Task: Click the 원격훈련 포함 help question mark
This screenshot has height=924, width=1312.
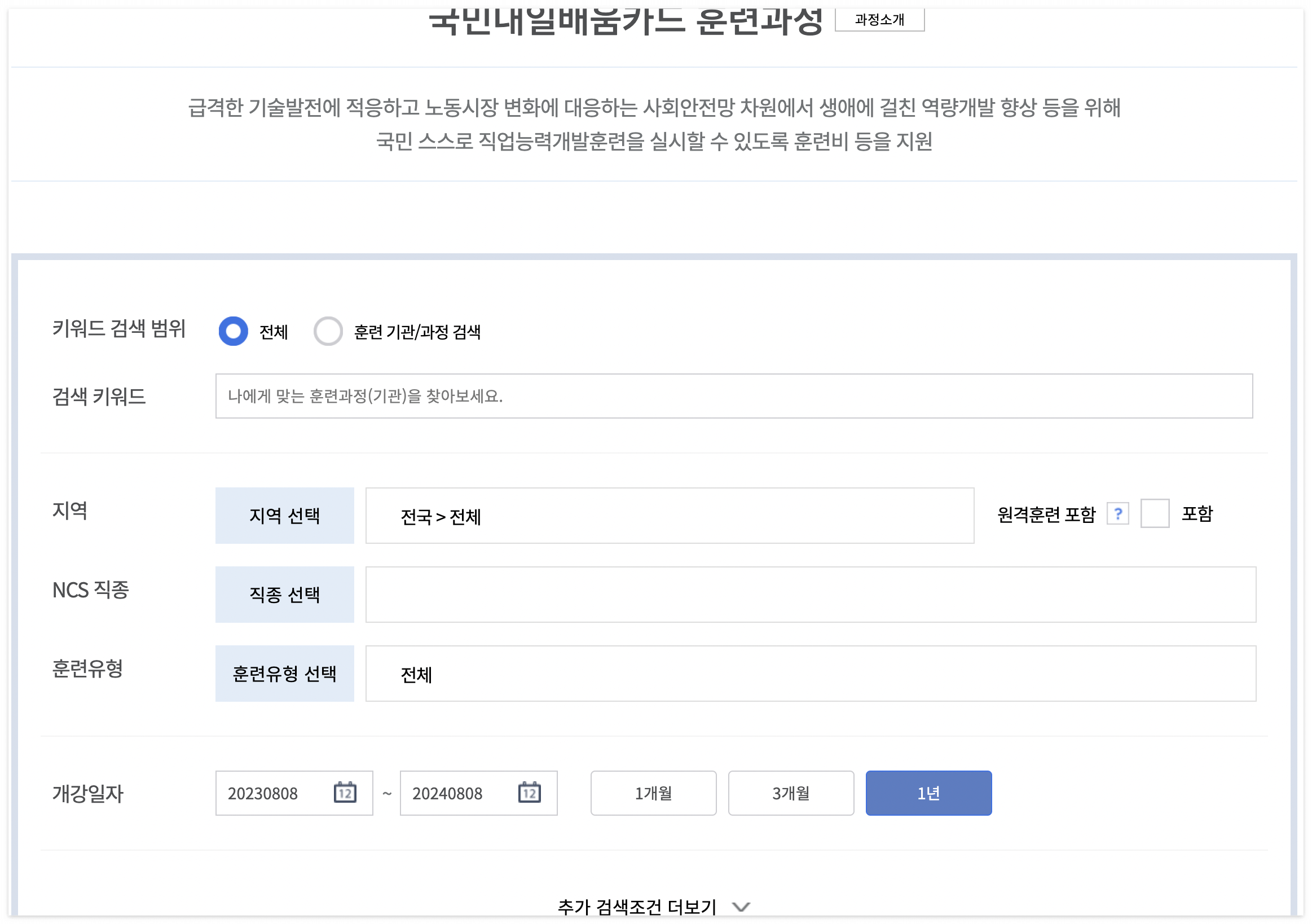Action: [x=1119, y=514]
